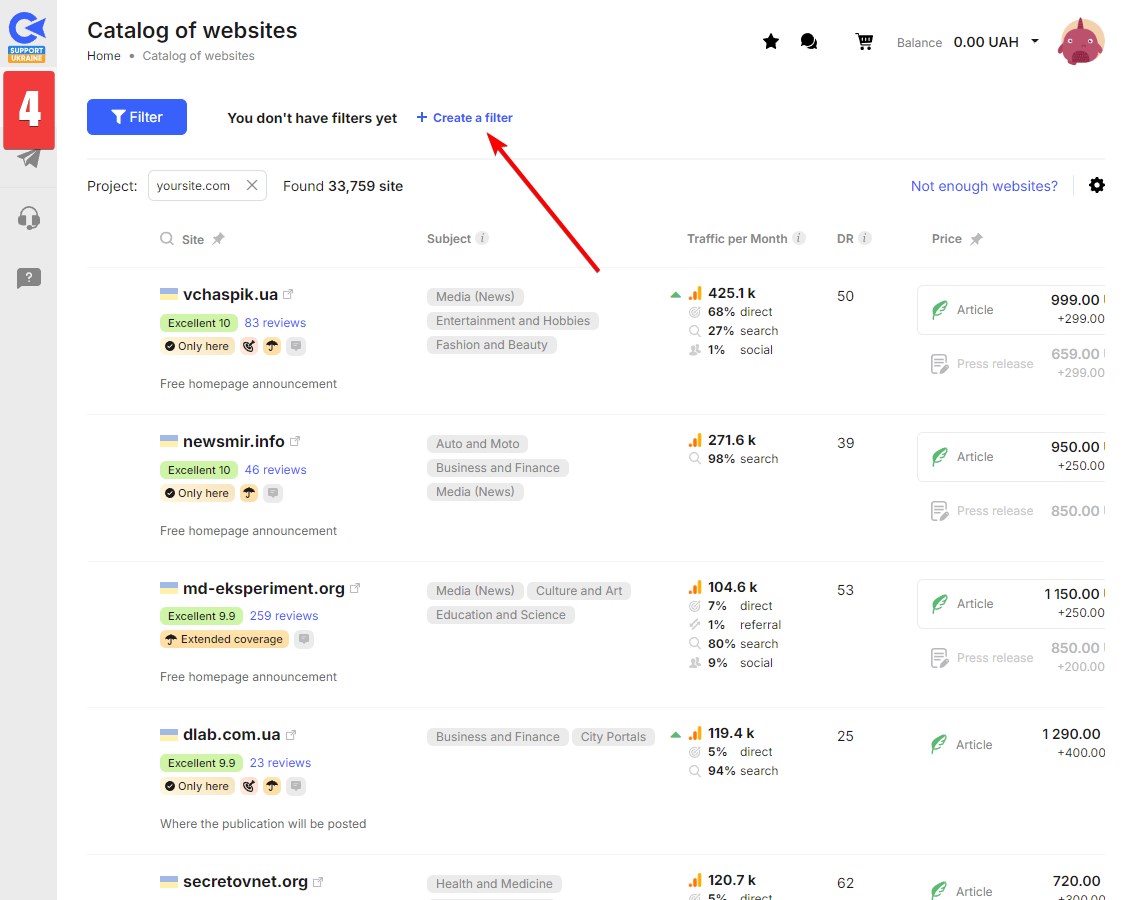Image resolution: width=1131 pixels, height=900 pixels.
Task: Open the favorites star icon
Action: (x=770, y=42)
